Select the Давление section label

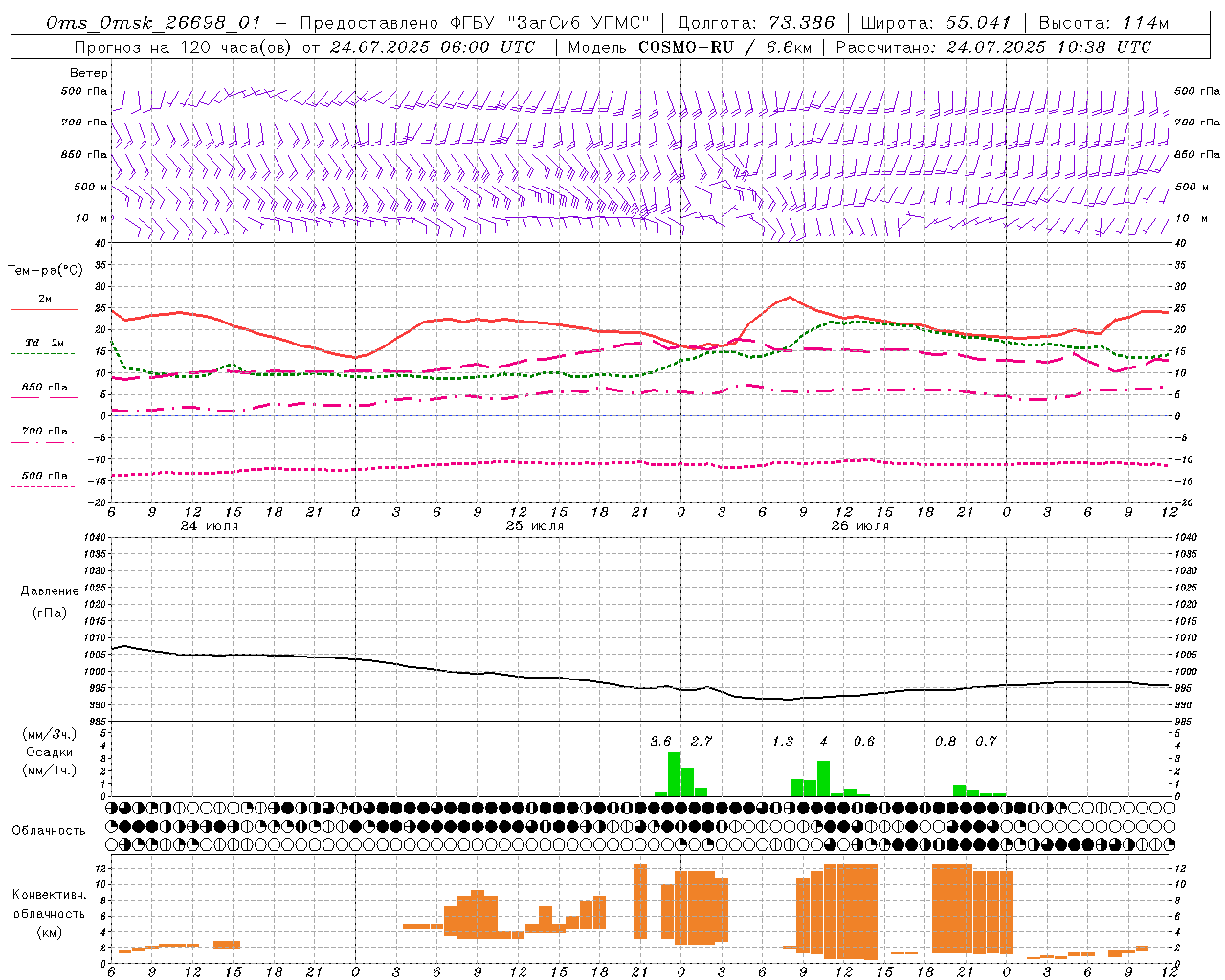point(50,590)
